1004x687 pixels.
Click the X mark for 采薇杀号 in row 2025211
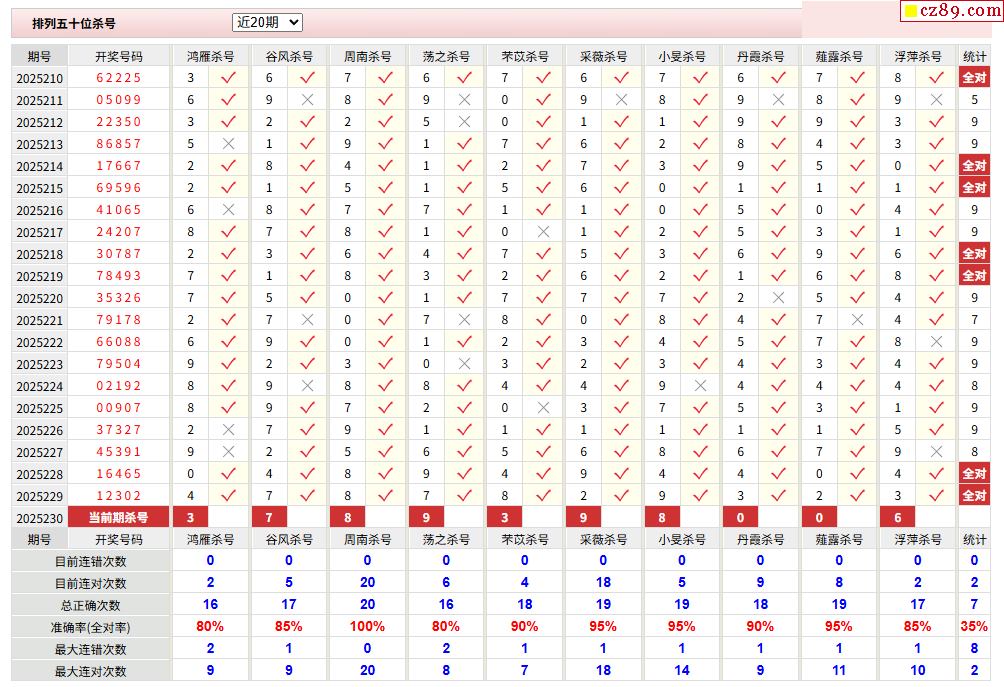[622, 100]
